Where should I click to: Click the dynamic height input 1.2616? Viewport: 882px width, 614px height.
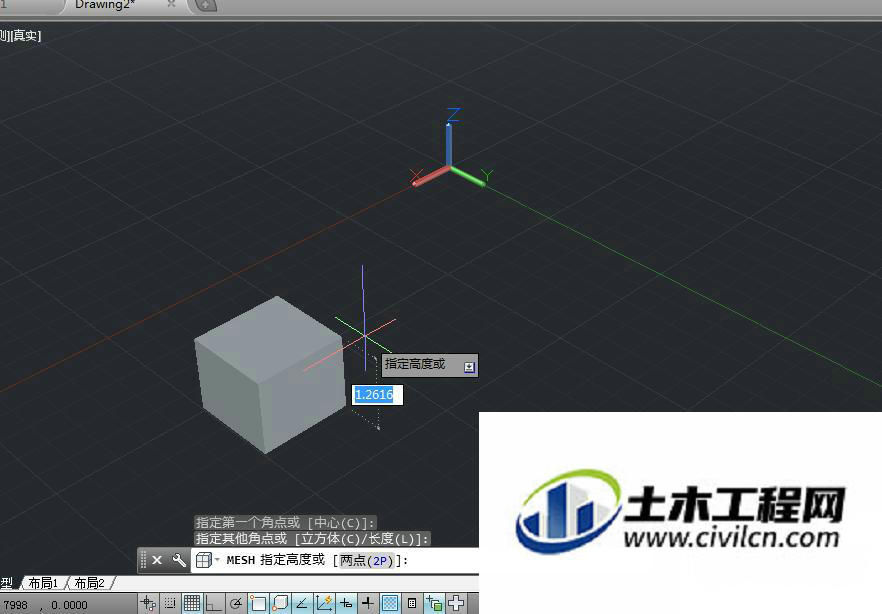pyautogui.click(x=377, y=395)
